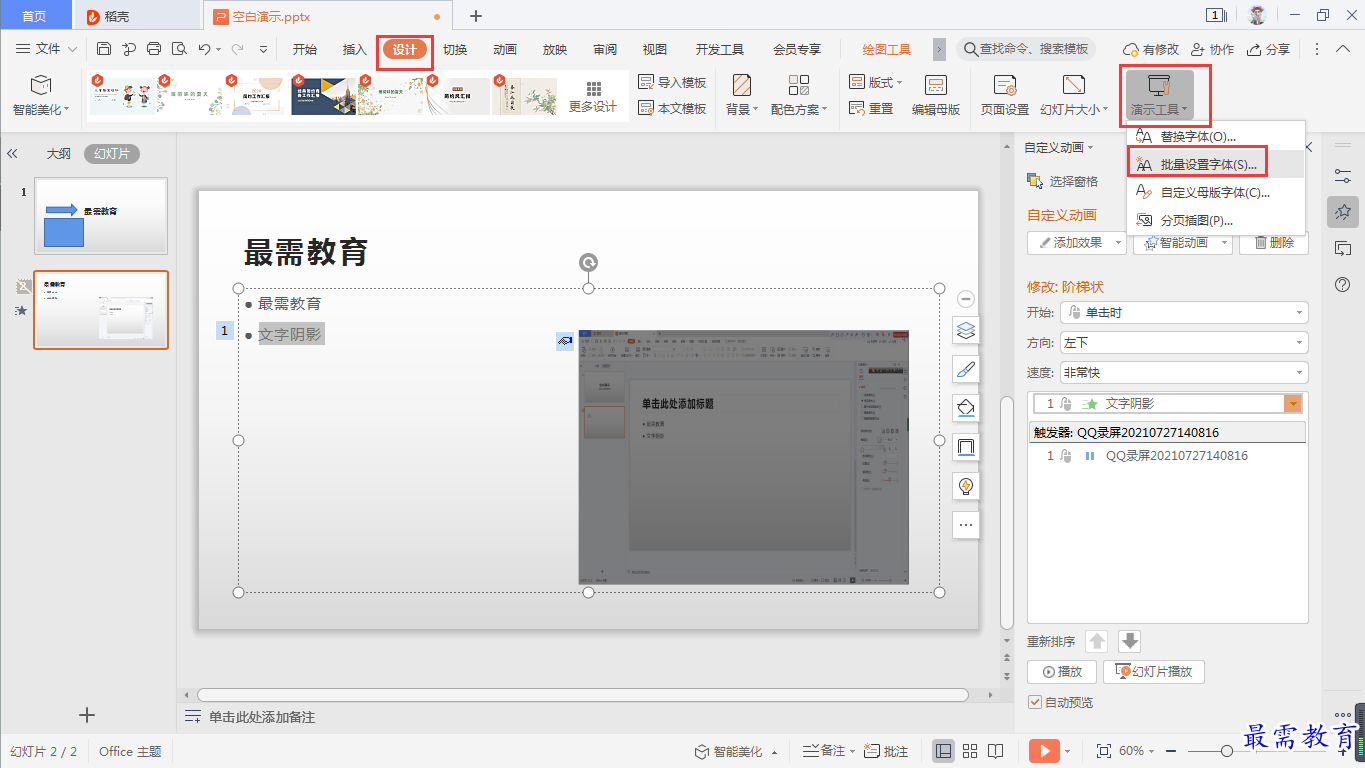This screenshot has width=1365, height=768.
Task: Select slide 1 thumbnail
Action: click(x=101, y=216)
